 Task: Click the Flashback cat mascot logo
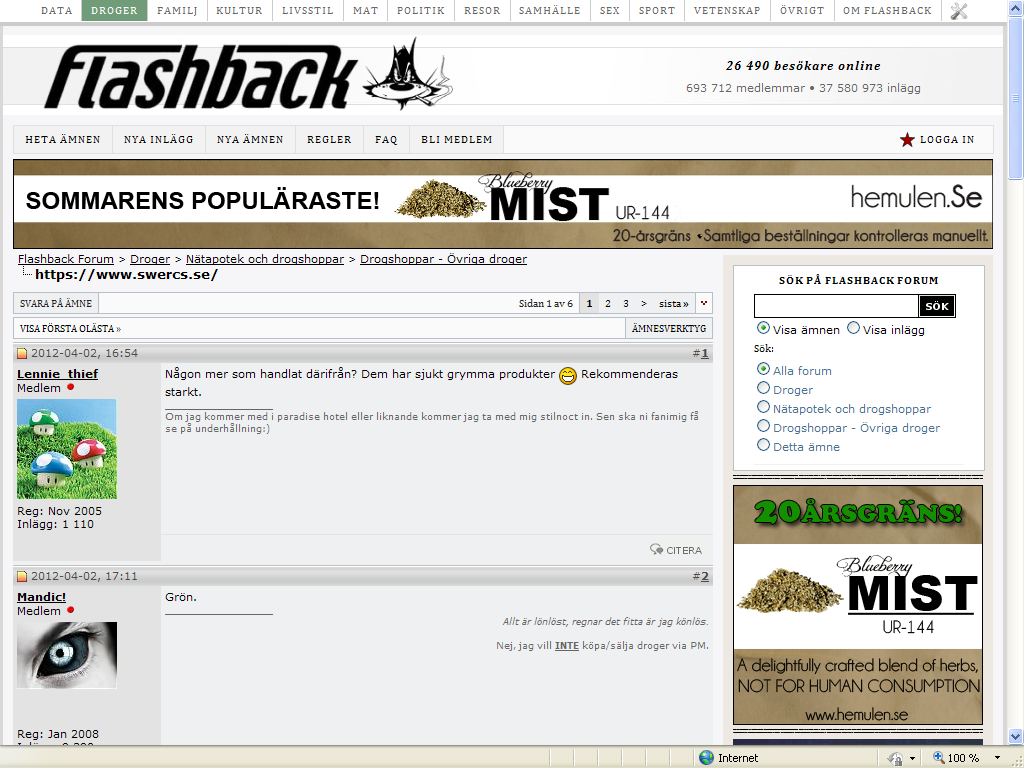tap(406, 74)
